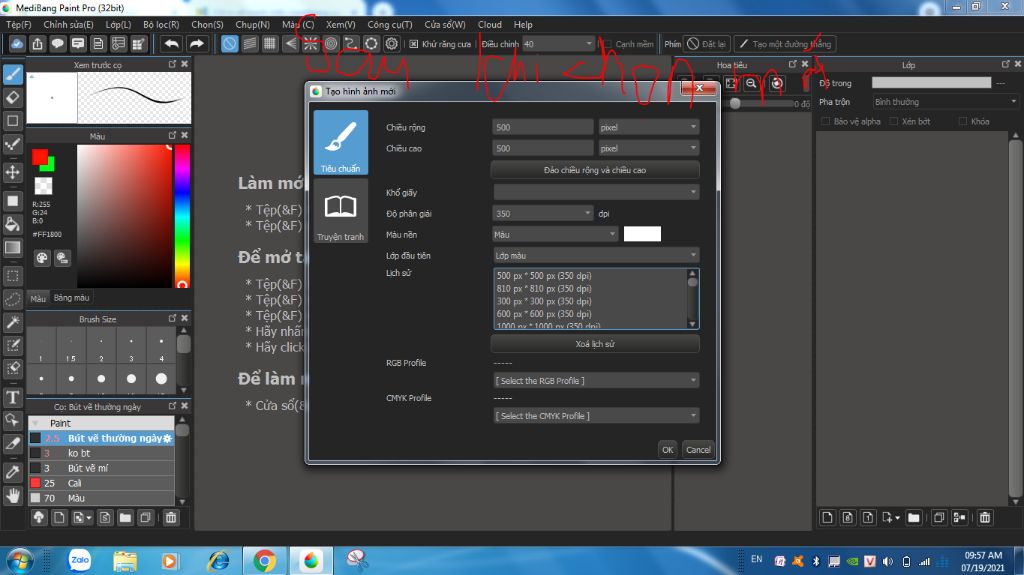The width and height of the screenshot is (1024, 575).
Task: Select the Move tool
Action: tap(12, 172)
